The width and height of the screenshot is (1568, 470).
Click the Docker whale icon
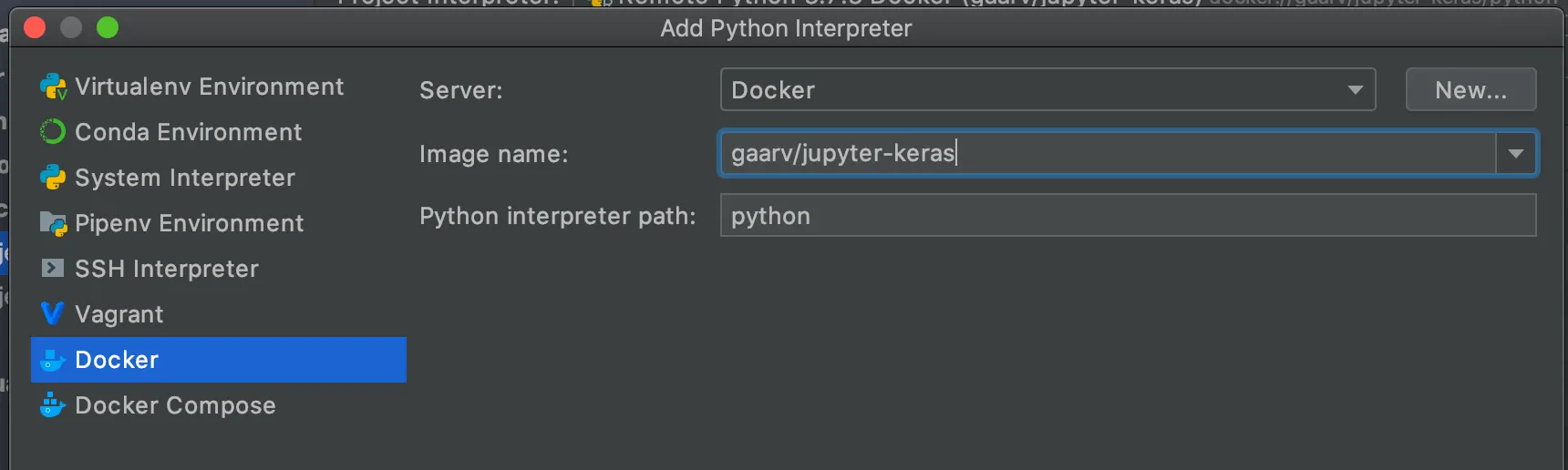click(53, 360)
